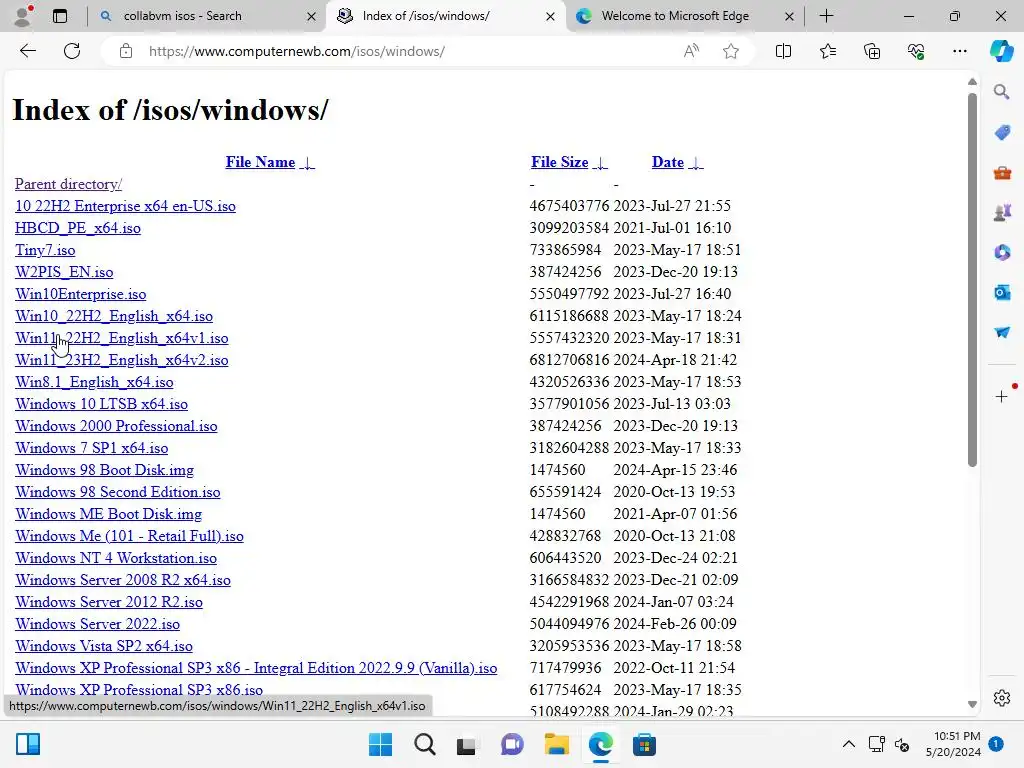Add this page to favorites star
This screenshot has height=768, width=1024.
pyautogui.click(x=731, y=51)
